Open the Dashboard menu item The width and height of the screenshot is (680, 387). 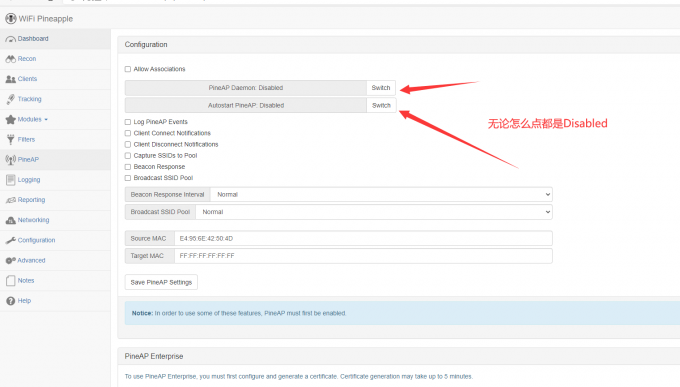33,39
